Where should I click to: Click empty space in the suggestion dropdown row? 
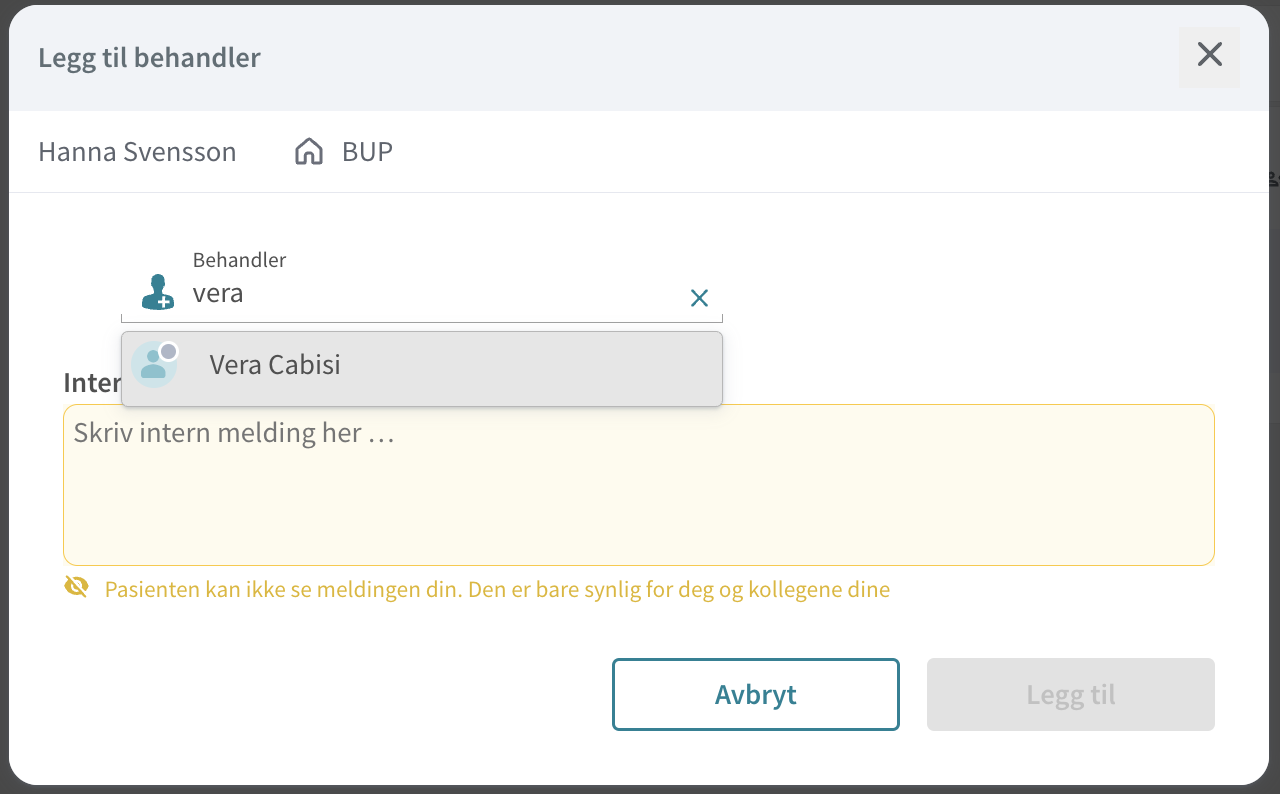coord(530,369)
